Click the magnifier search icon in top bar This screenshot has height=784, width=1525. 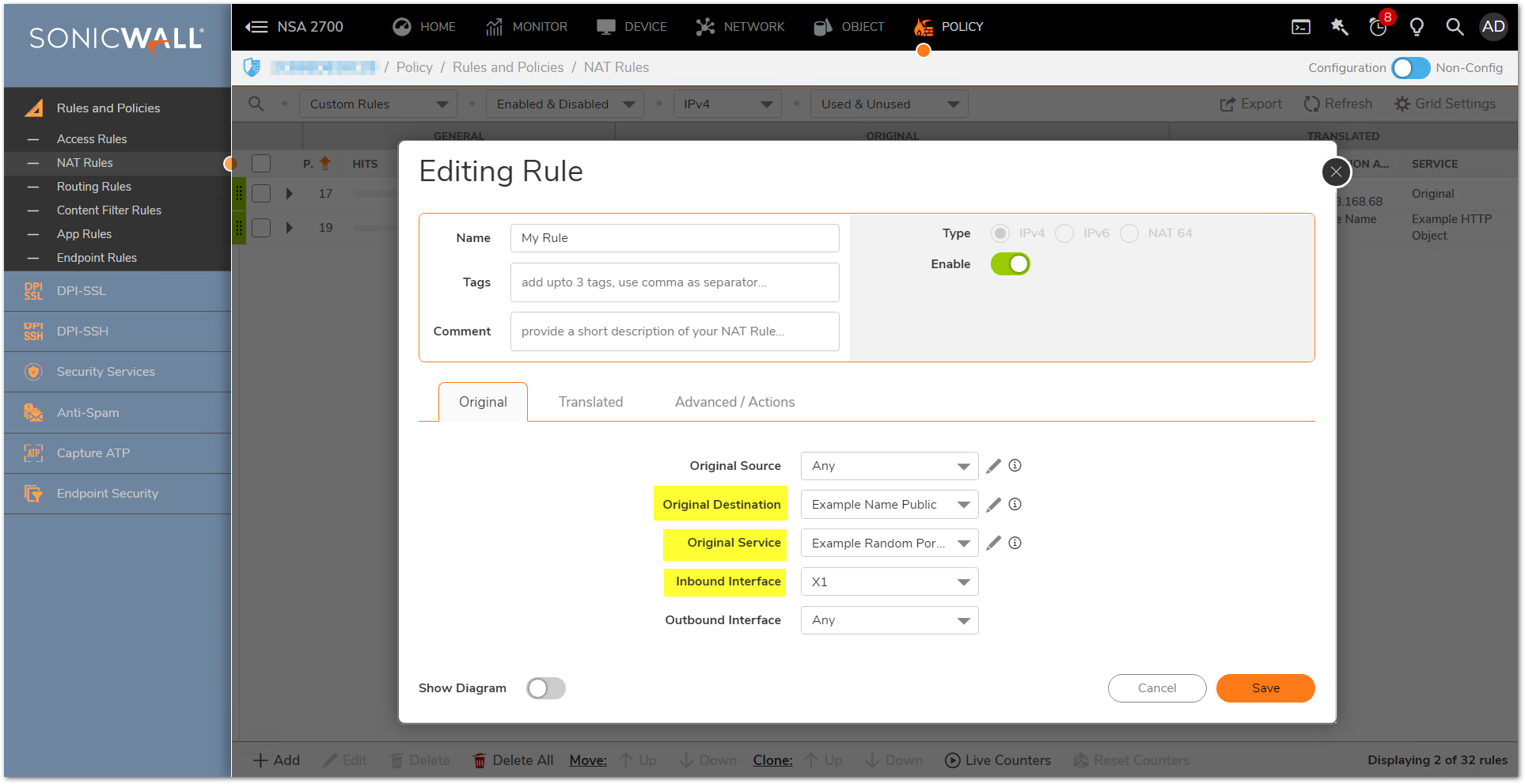pyautogui.click(x=1454, y=27)
